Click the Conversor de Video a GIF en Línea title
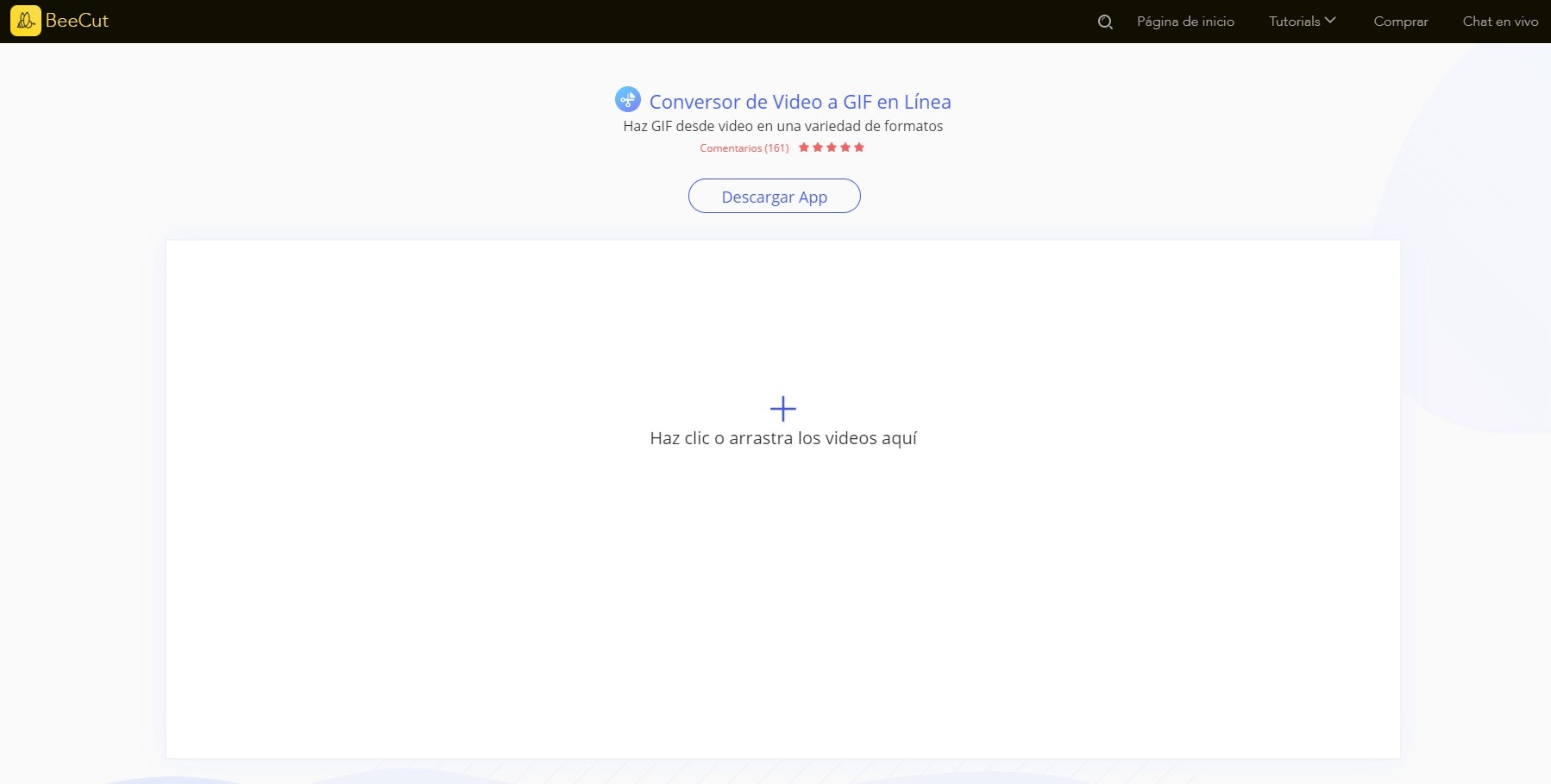Image resolution: width=1551 pixels, height=784 pixels. [801, 102]
